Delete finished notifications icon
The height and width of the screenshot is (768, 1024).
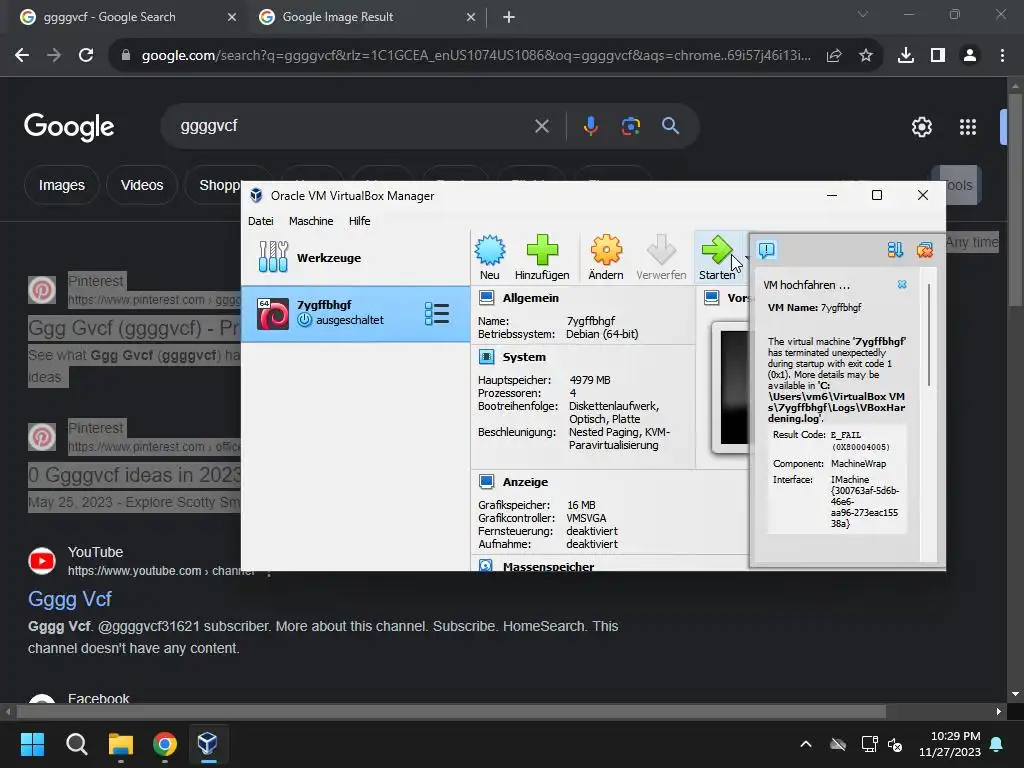925,249
